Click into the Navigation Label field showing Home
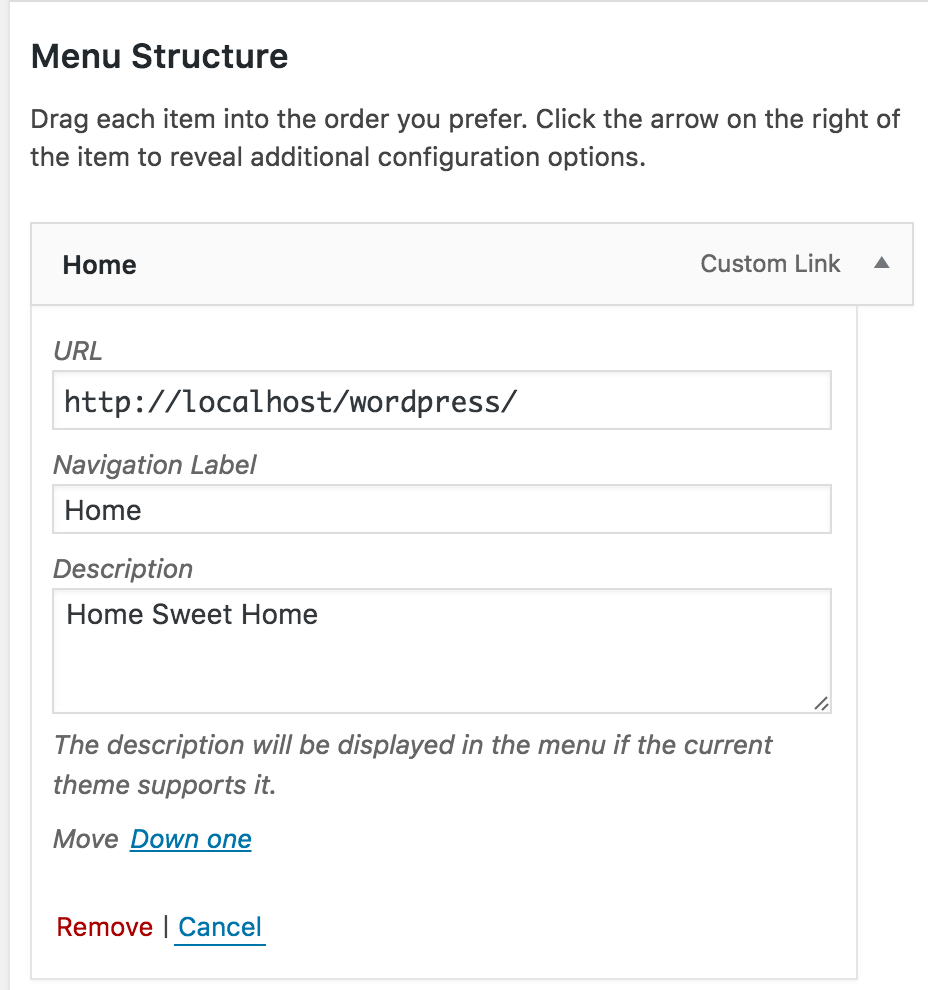Viewport: 928px width, 990px height. pyautogui.click(x=442, y=510)
